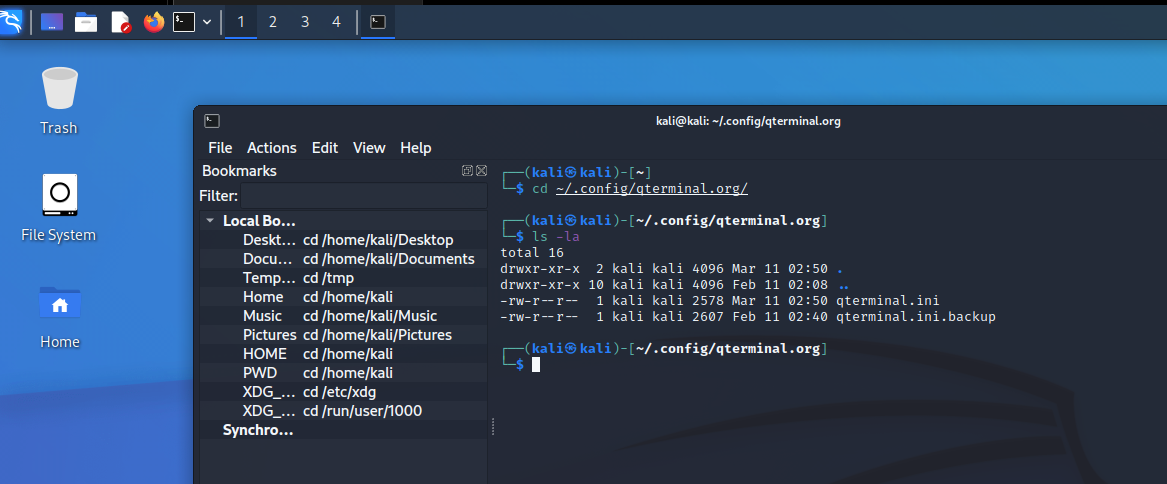Viewport: 1167px width, 484px height.
Task: Click the bookmarks Filter input field
Action: point(364,195)
